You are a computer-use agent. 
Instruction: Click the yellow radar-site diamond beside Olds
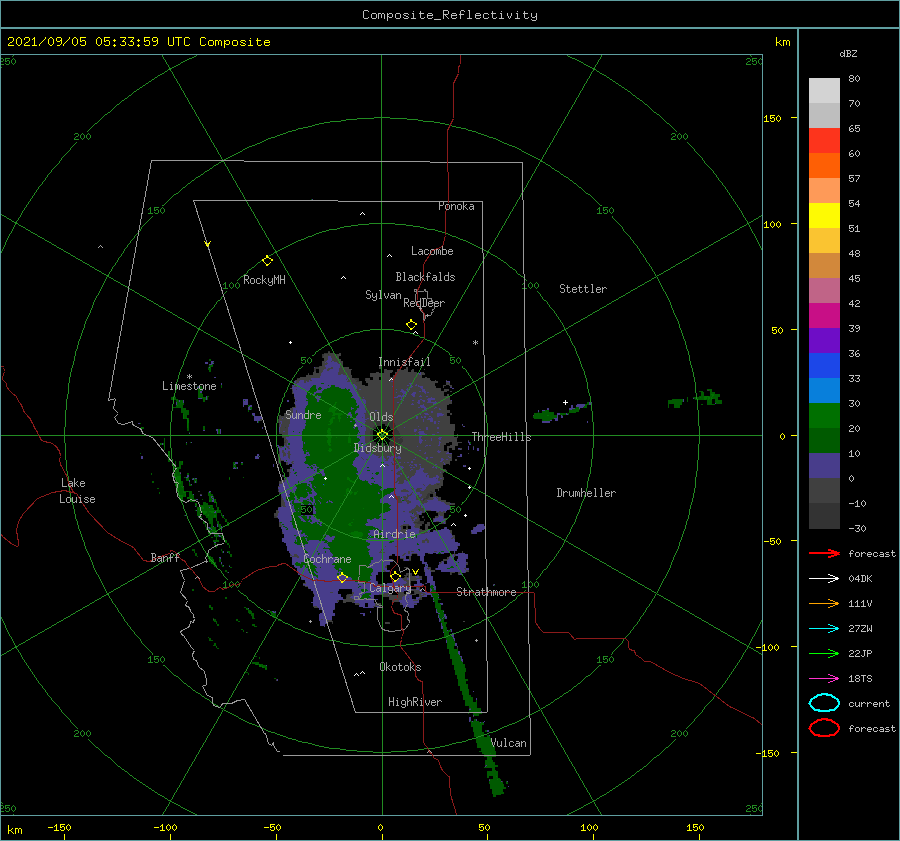coord(382,435)
